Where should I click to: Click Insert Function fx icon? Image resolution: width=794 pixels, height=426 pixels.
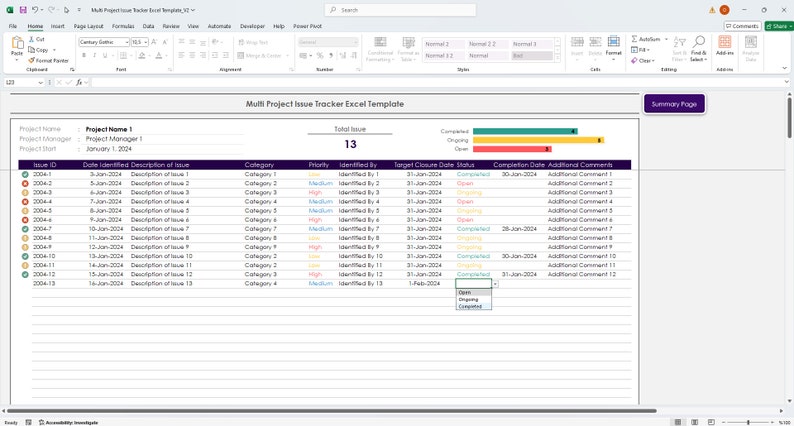pyautogui.click(x=79, y=82)
